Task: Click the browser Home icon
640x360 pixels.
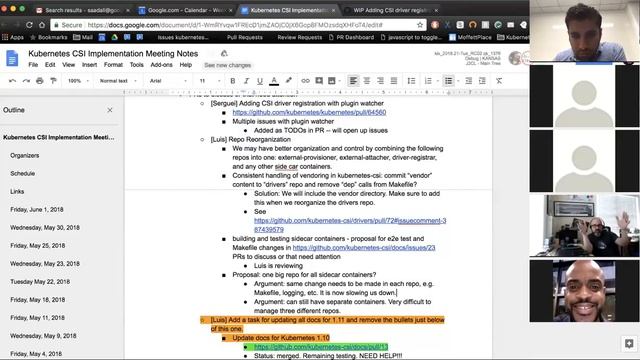Action: click(42, 25)
